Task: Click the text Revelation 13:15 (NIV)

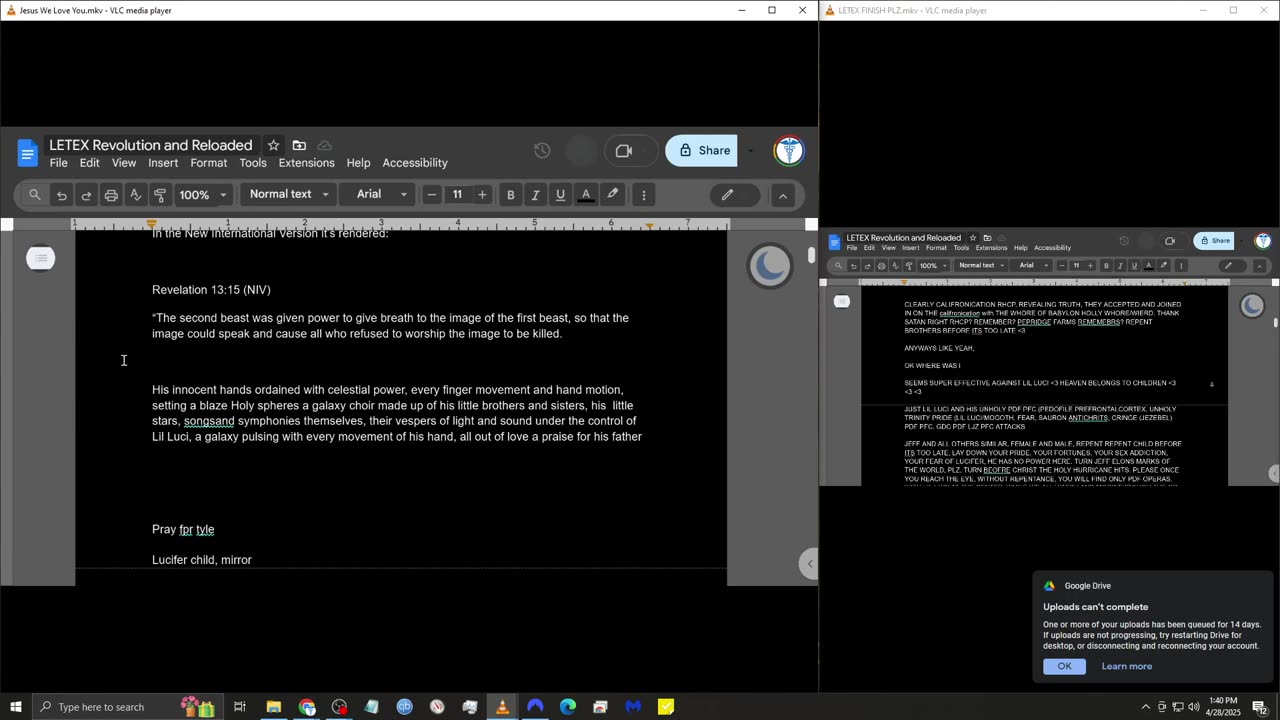Action: (x=211, y=290)
